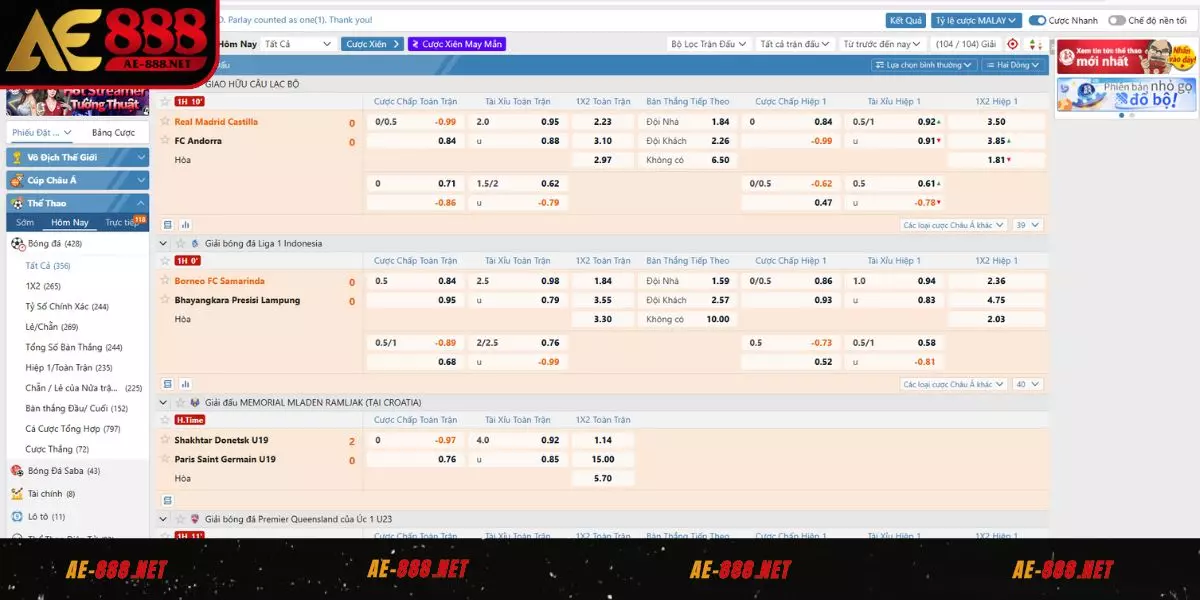Screen dimensions: 1200x600
Task: Click the Lô tô icon
Action: [x=17, y=517]
